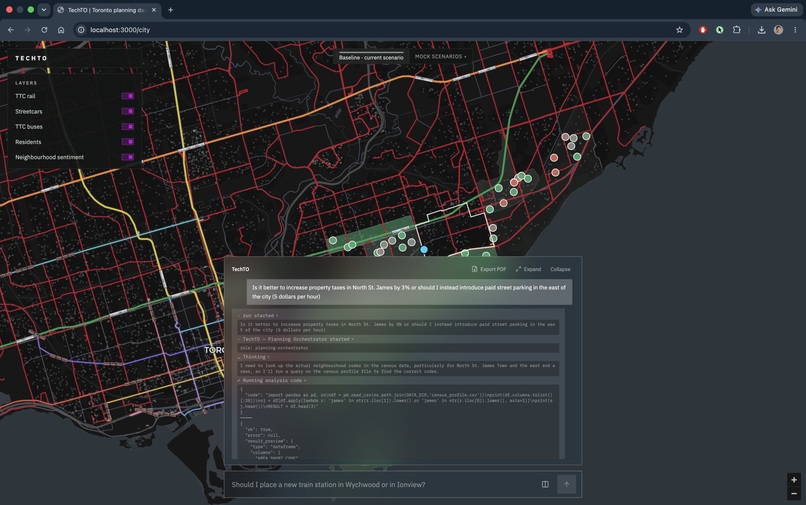806x505 pixels.
Task: Click the blue marker dot on the map
Action: (424, 249)
